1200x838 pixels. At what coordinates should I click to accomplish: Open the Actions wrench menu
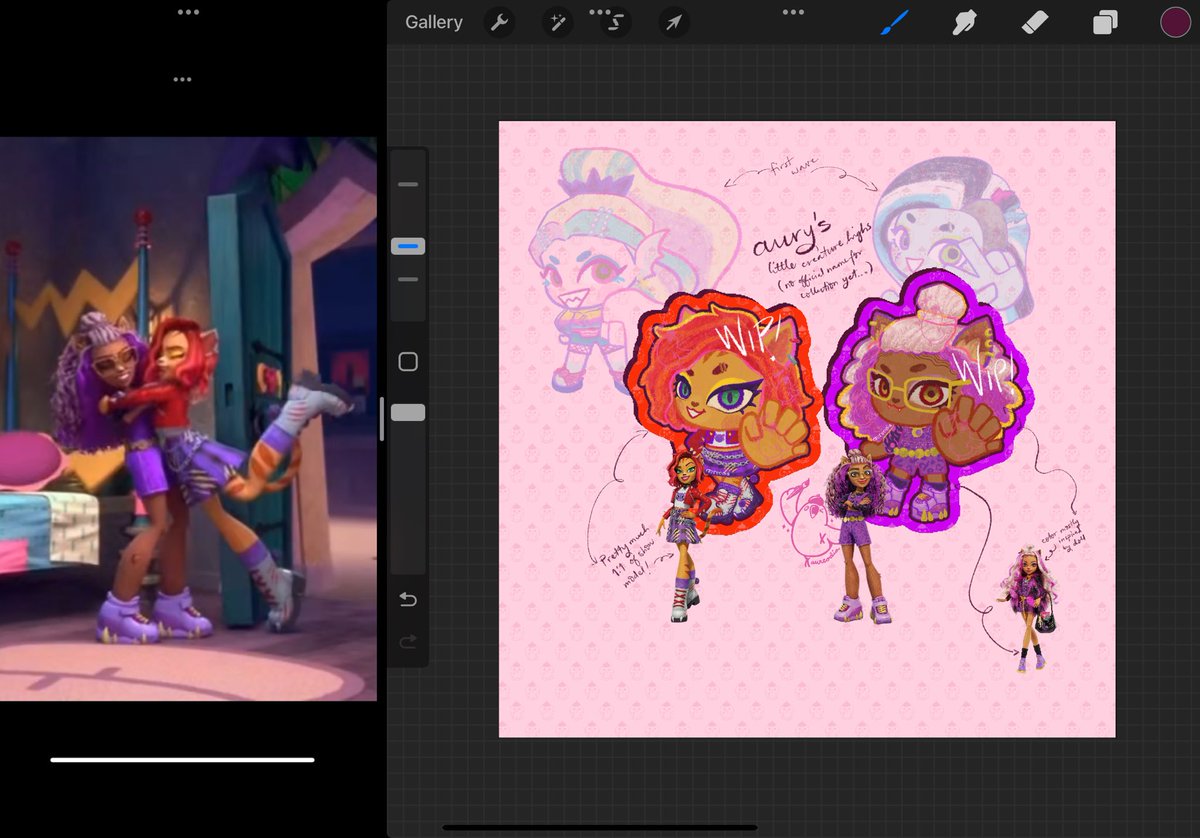[499, 22]
